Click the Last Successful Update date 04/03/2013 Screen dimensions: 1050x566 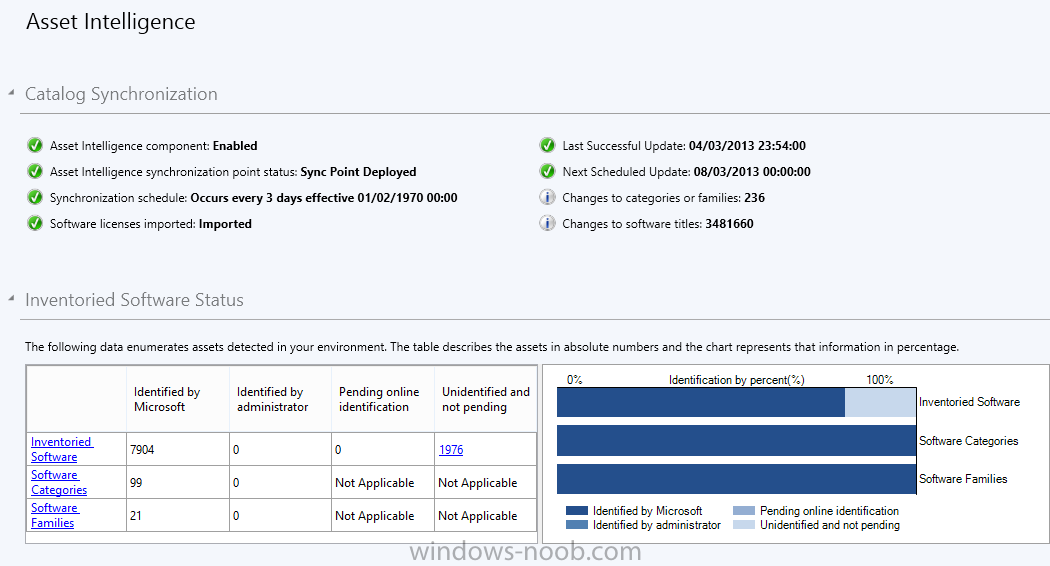click(747, 145)
